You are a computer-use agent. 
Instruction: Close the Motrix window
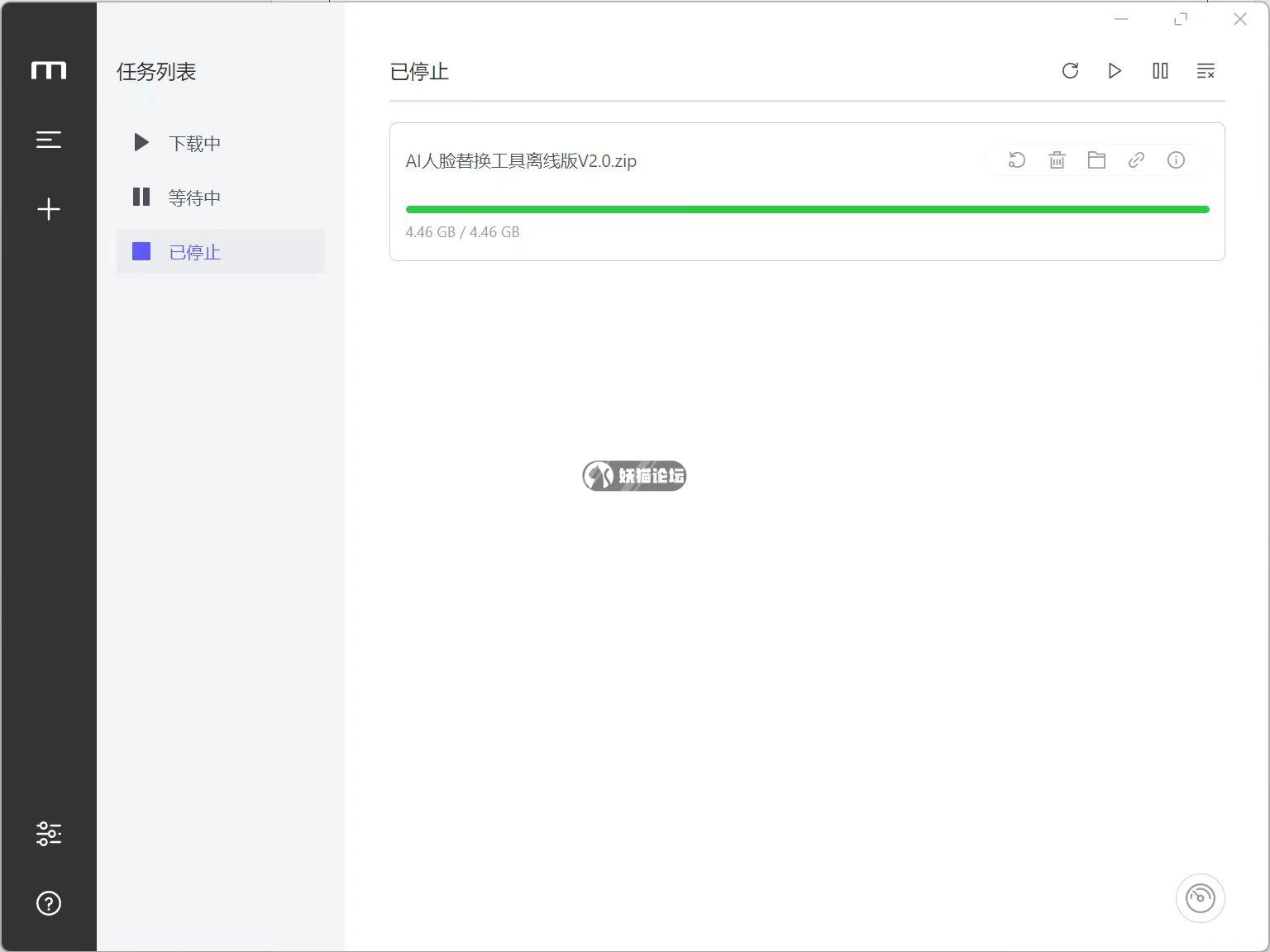coord(1240,19)
